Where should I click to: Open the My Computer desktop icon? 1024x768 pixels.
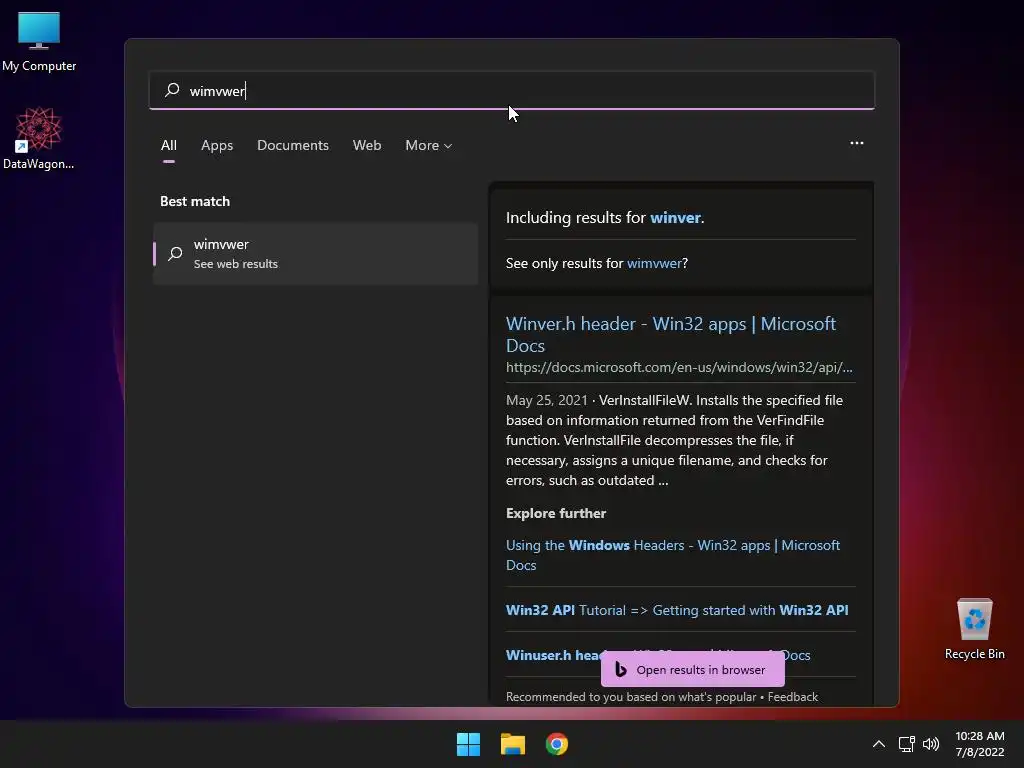tap(39, 41)
